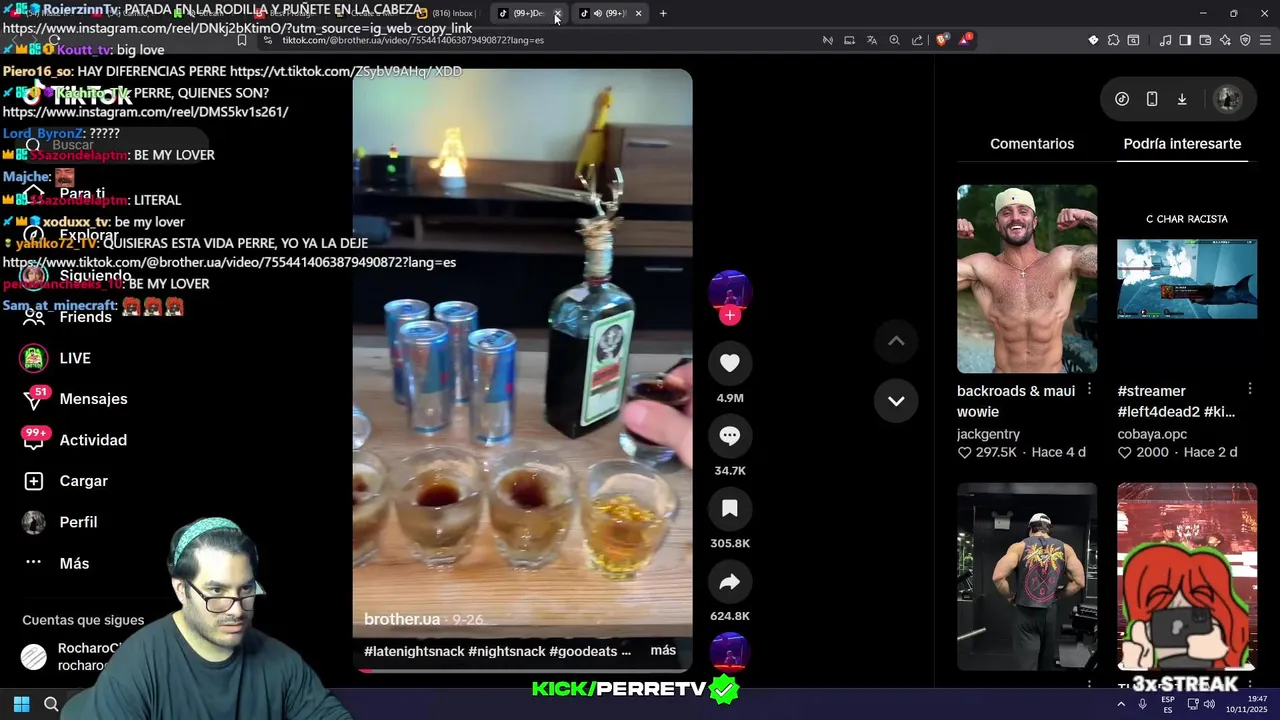
Task: Click the taskbar microphone icon
Action: coord(1142,704)
